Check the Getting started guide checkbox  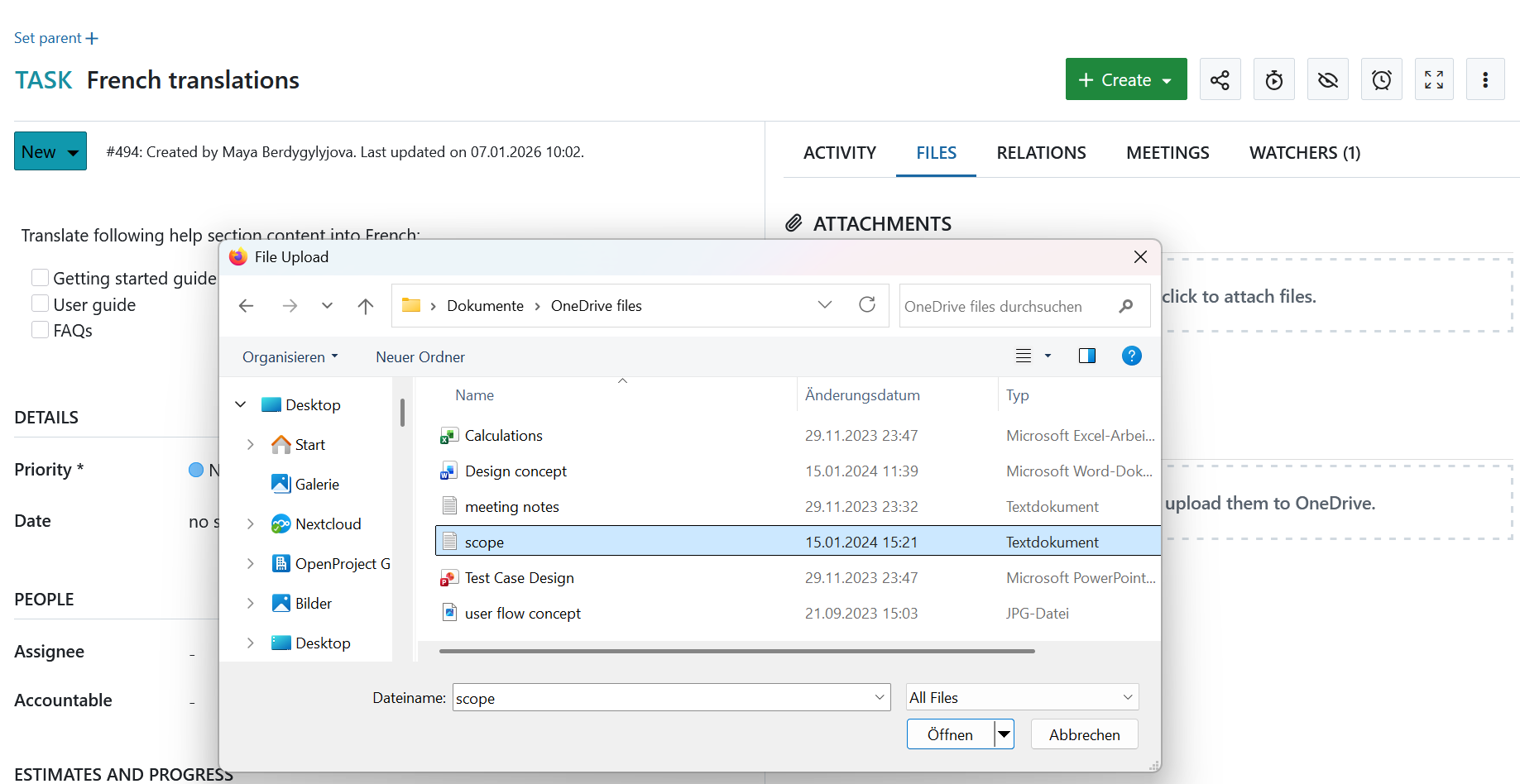tap(39, 277)
